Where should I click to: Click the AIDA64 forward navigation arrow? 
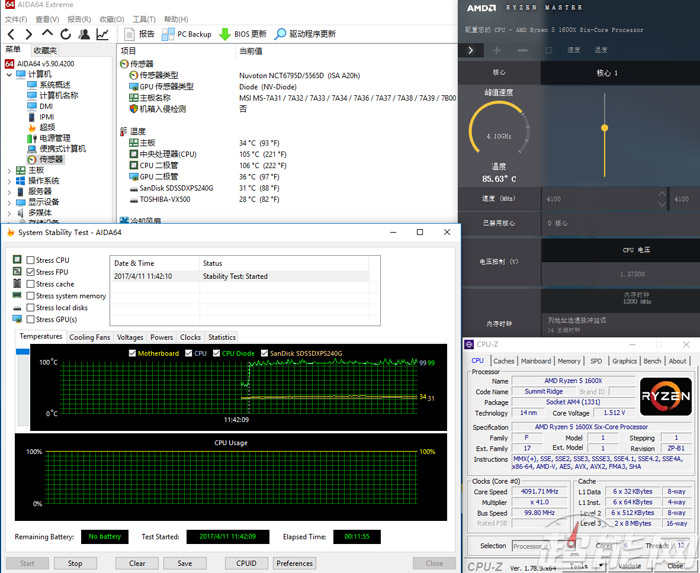click(29, 34)
